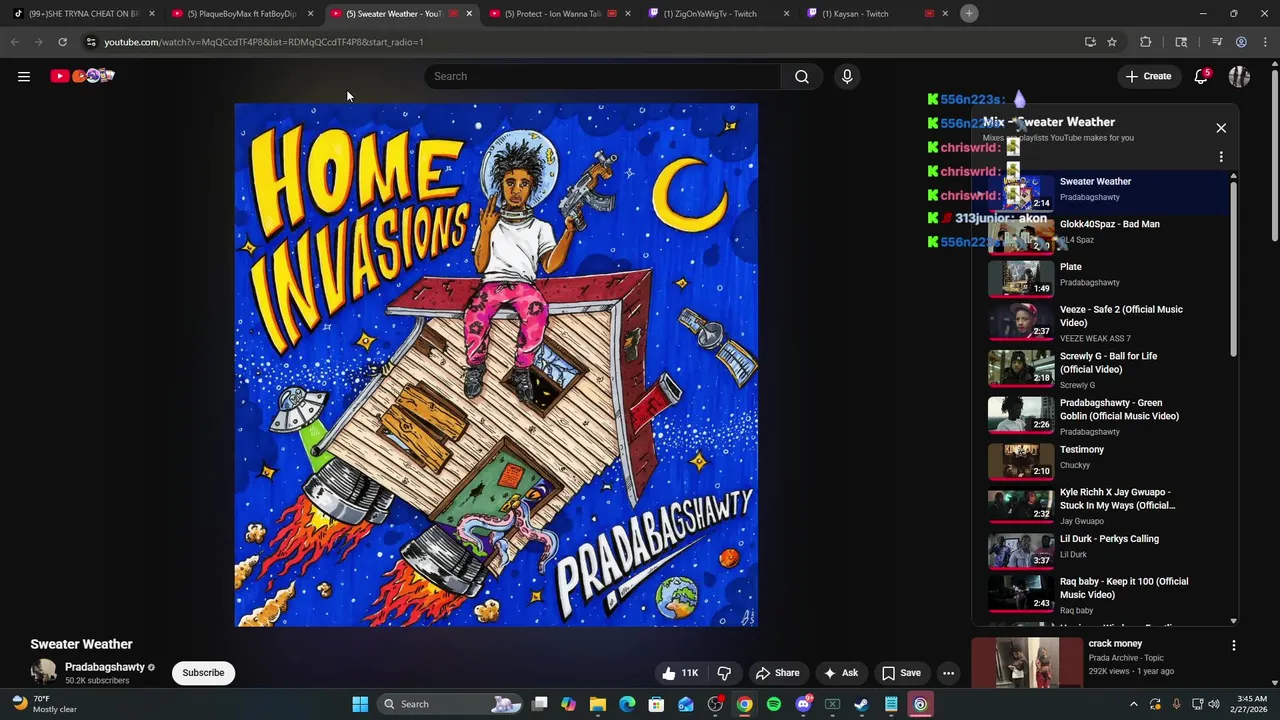The width and height of the screenshot is (1280, 720).
Task: Click the Home Invasions album art video
Action: point(496,365)
